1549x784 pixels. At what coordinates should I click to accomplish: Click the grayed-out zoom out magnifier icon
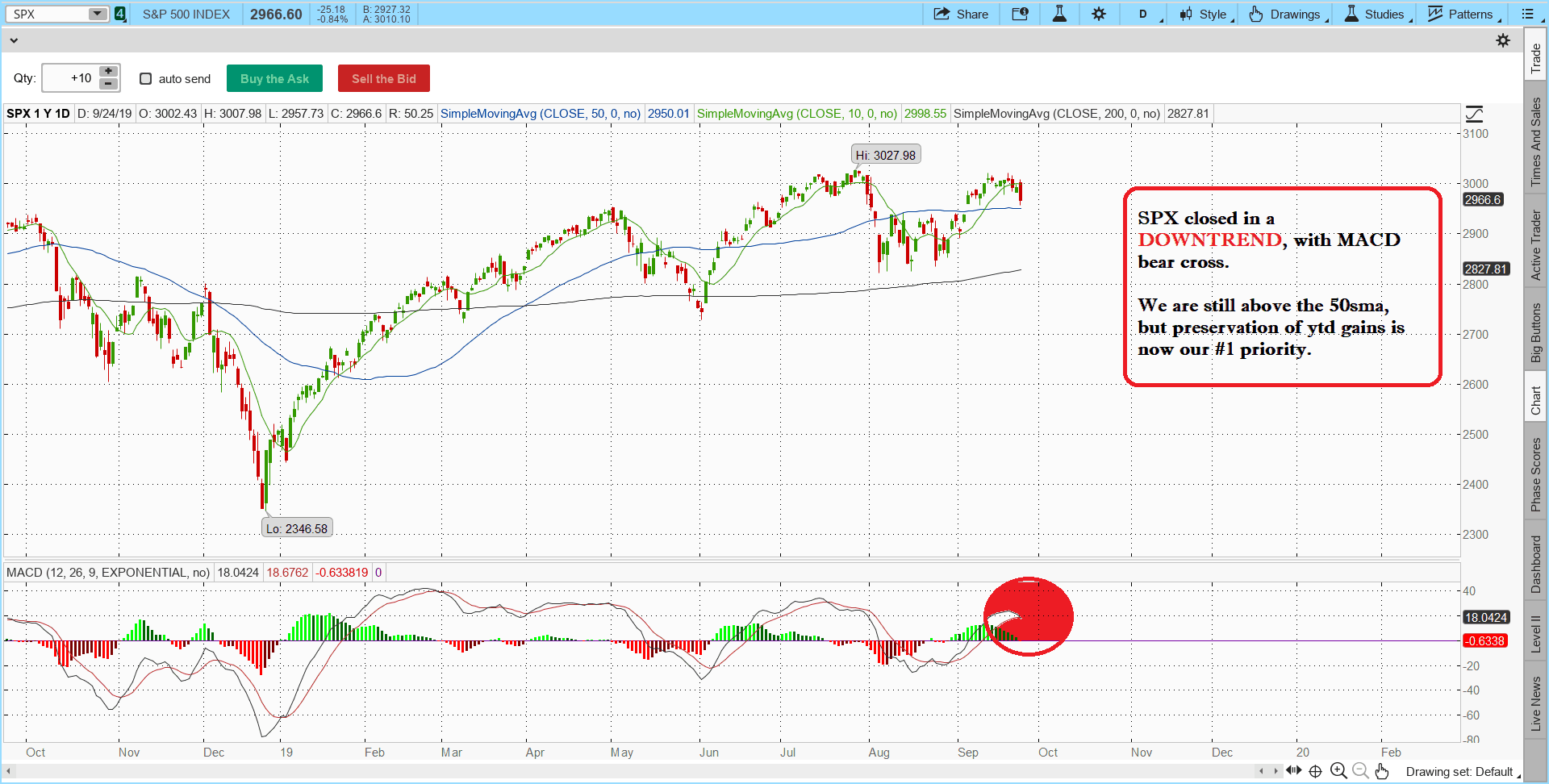(x=1360, y=771)
